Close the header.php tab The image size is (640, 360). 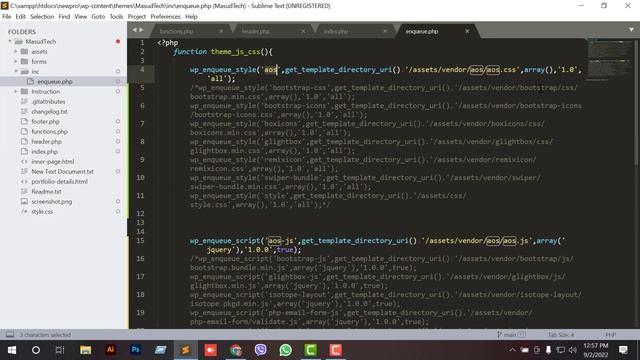(303, 31)
